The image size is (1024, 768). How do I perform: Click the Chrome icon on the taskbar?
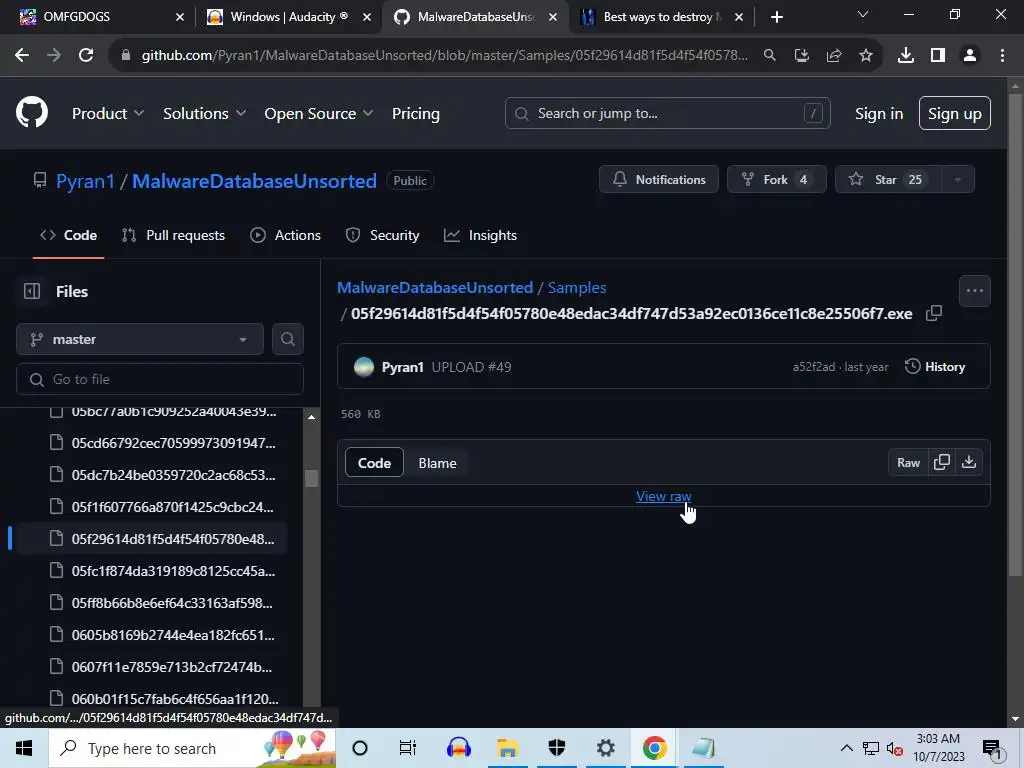654,748
